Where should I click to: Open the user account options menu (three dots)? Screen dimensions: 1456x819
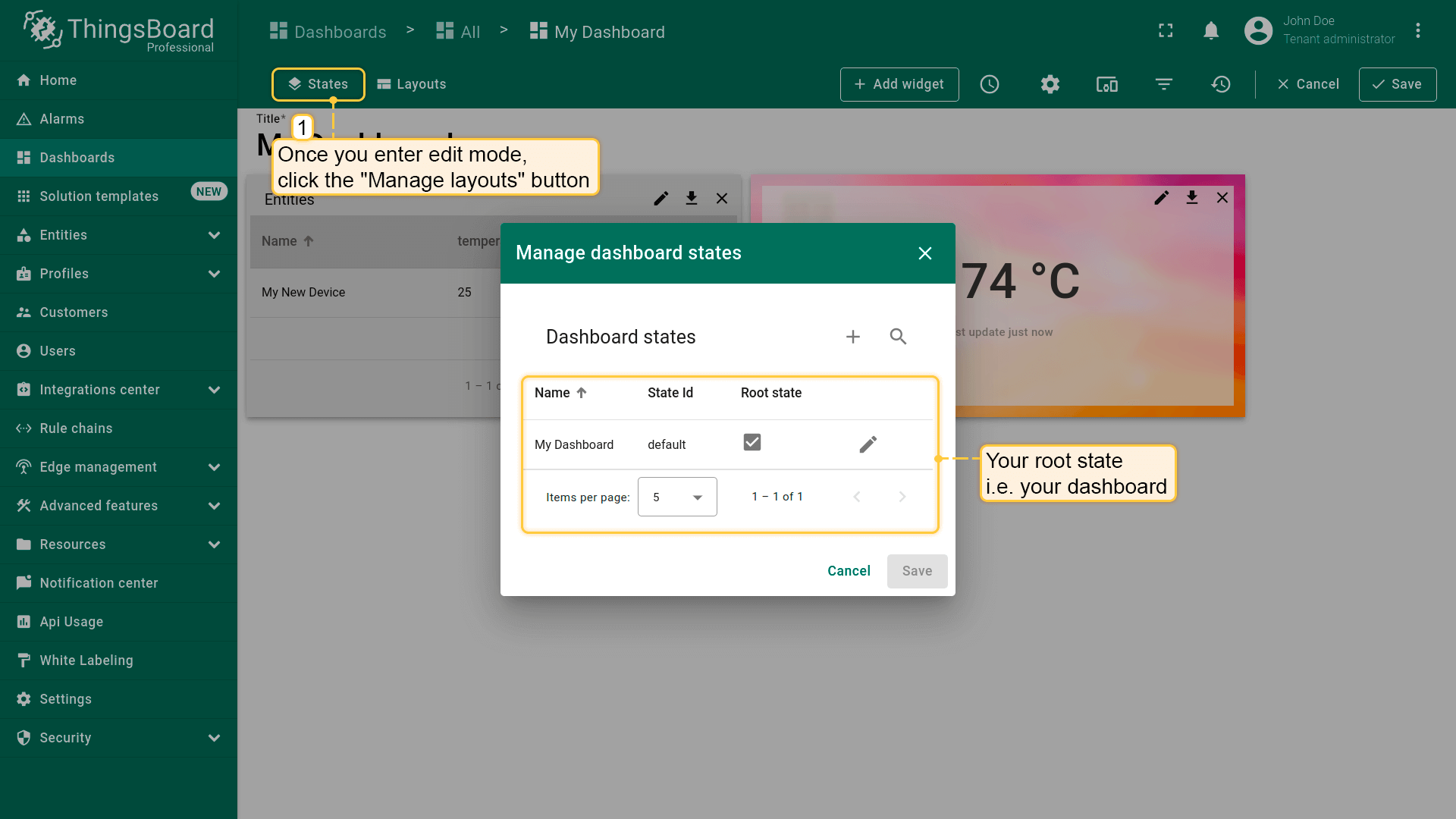[1417, 31]
